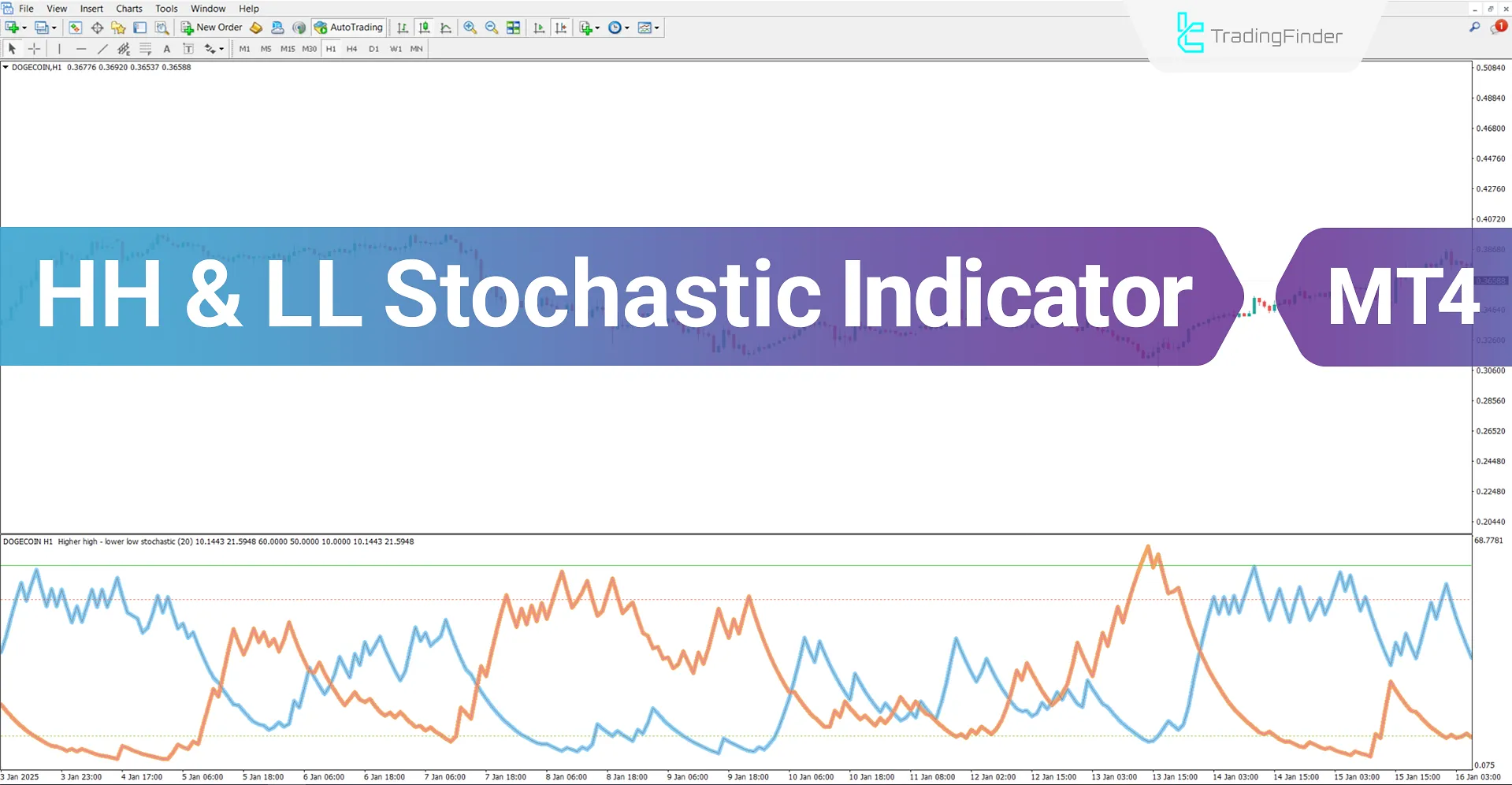Screen dimensions: 1512x785
Task: Switch to D1 daily timeframe
Action: 373,49
